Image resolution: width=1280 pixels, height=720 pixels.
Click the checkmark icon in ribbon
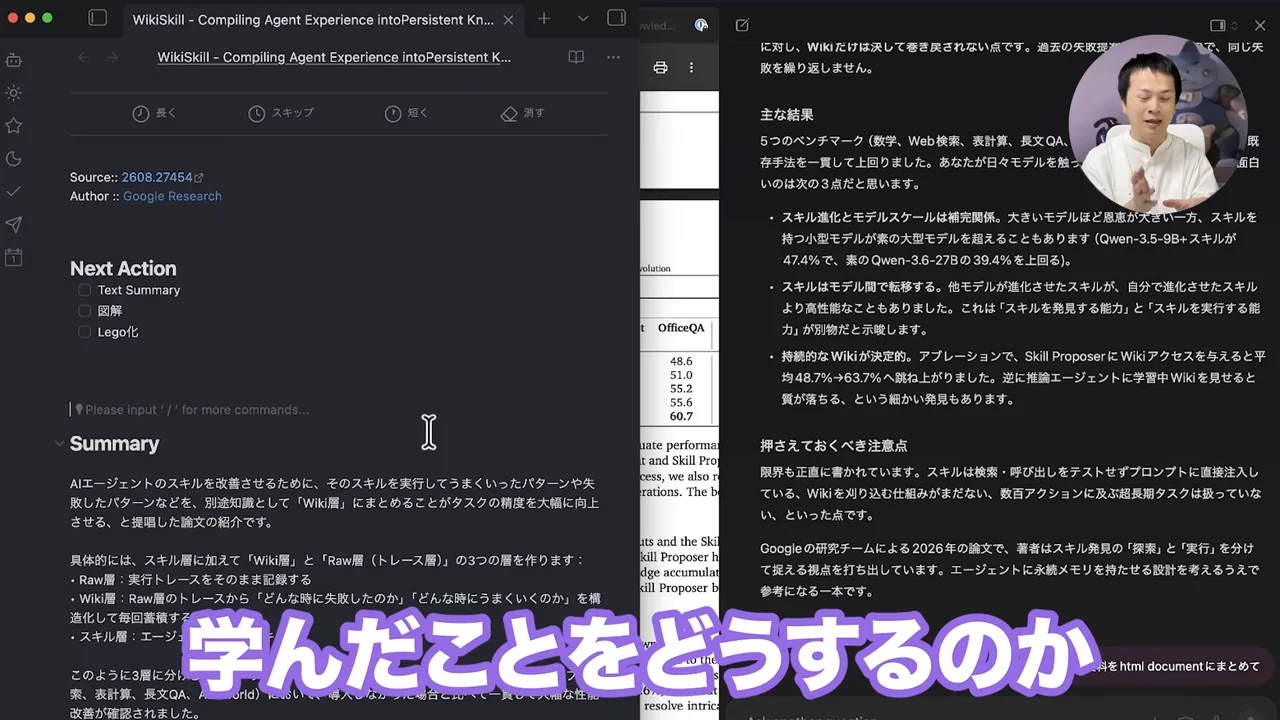pyautogui.click(x=14, y=191)
